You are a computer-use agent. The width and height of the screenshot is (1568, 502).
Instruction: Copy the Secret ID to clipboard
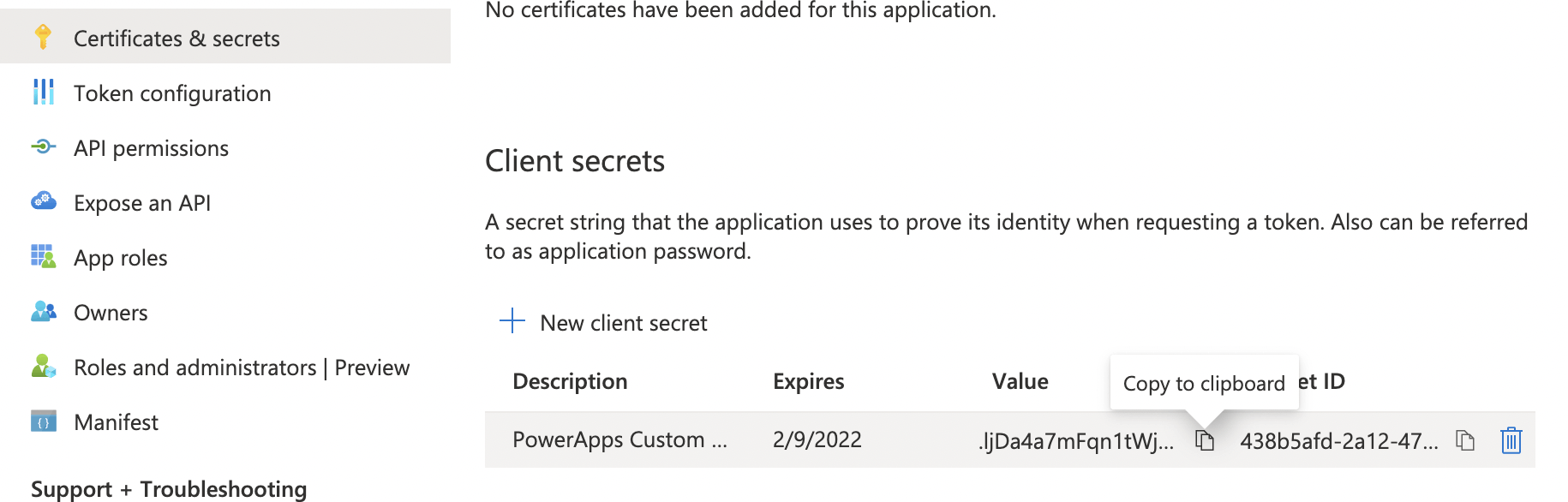coord(1465,441)
